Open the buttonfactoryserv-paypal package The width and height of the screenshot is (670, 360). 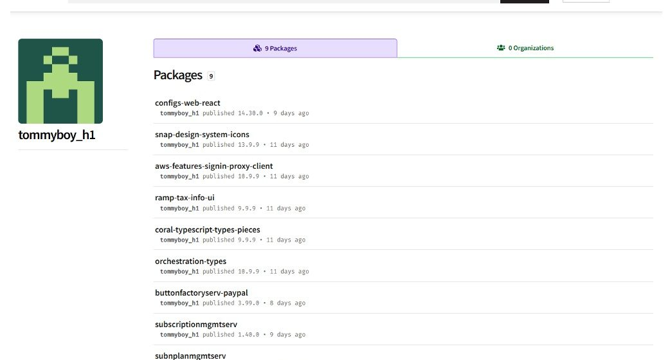[201, 293]
